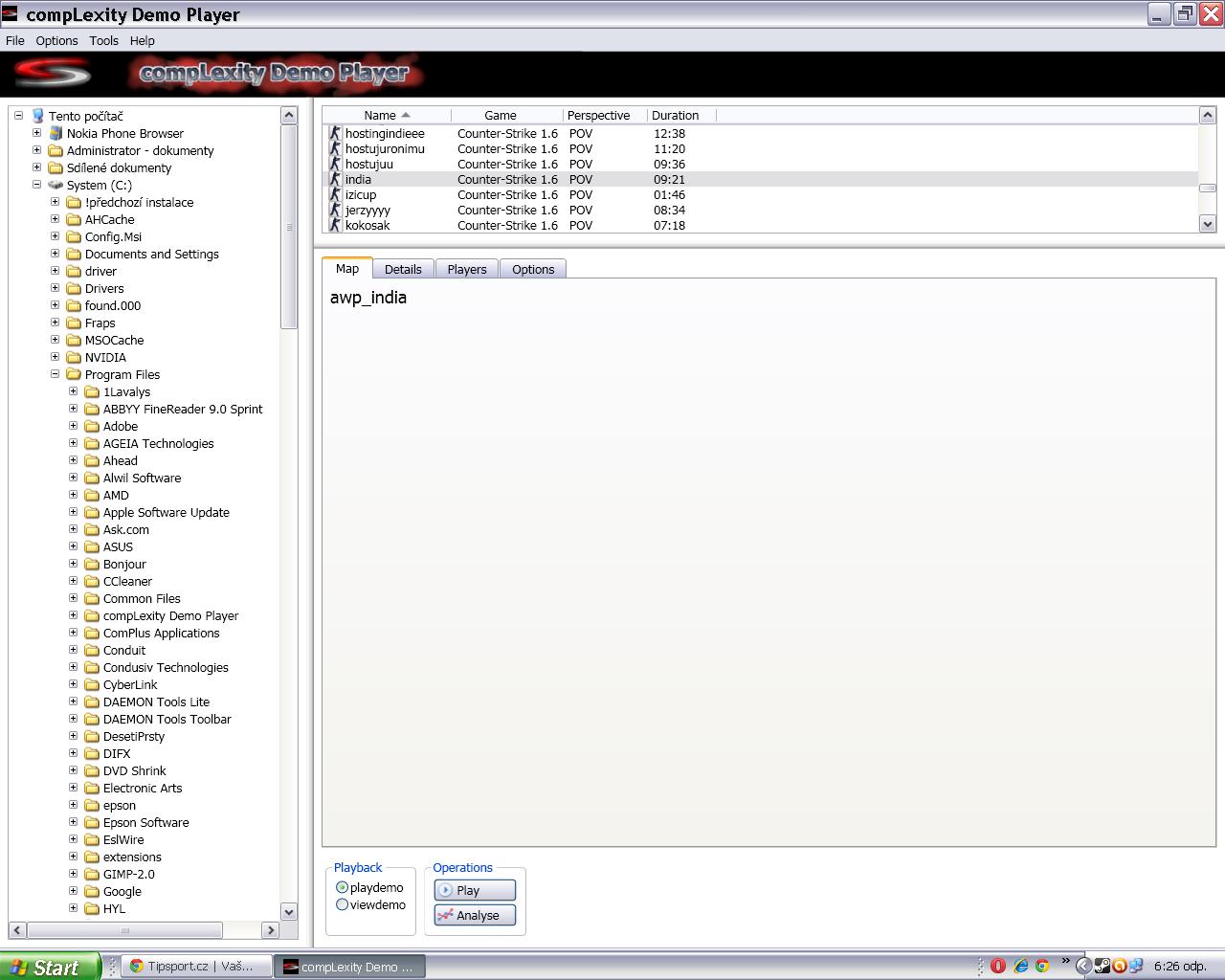Image resolution: width=1225 pixels, height=980 pixels.
Task: Open the File menu
Action: coord(15,40)
